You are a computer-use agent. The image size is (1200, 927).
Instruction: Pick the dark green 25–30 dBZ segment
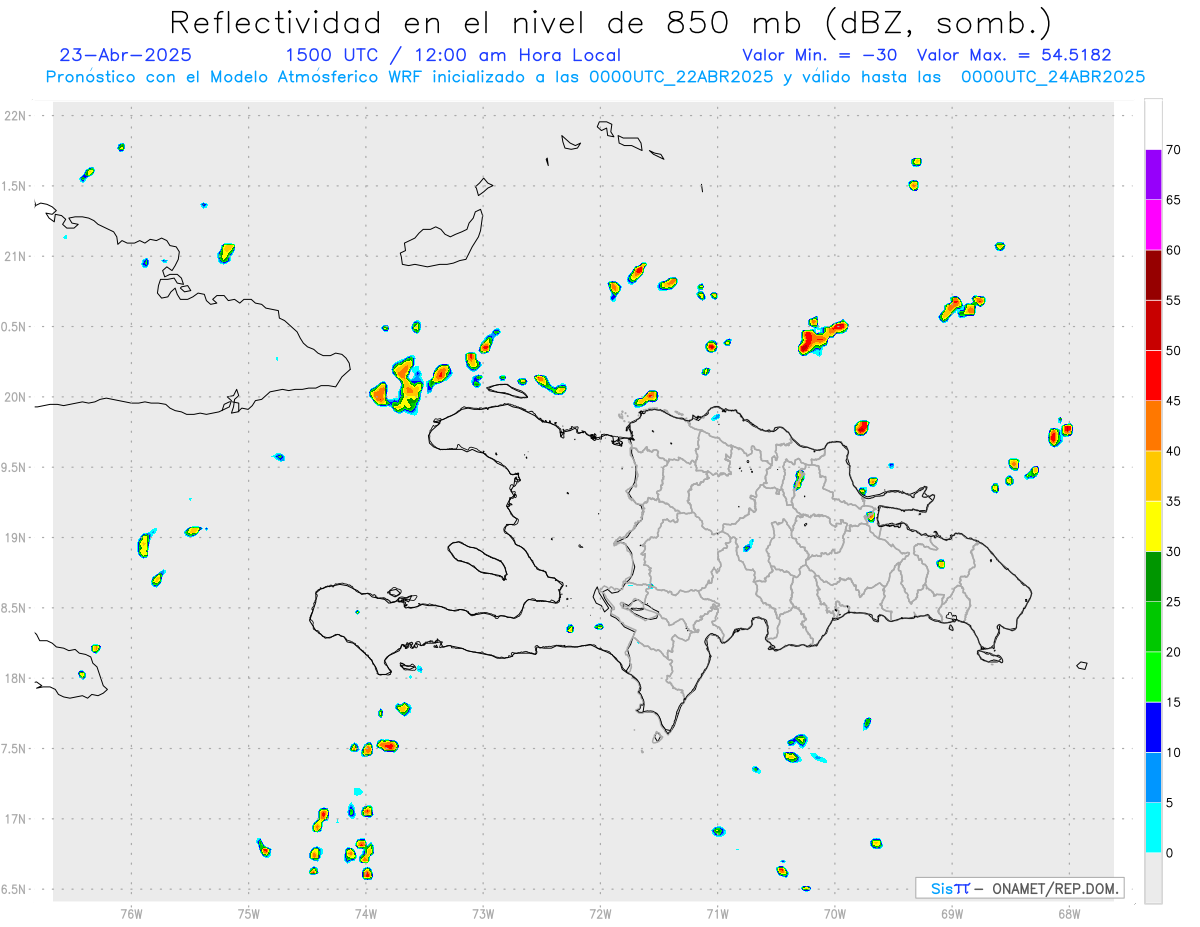tap(1153, 576)
